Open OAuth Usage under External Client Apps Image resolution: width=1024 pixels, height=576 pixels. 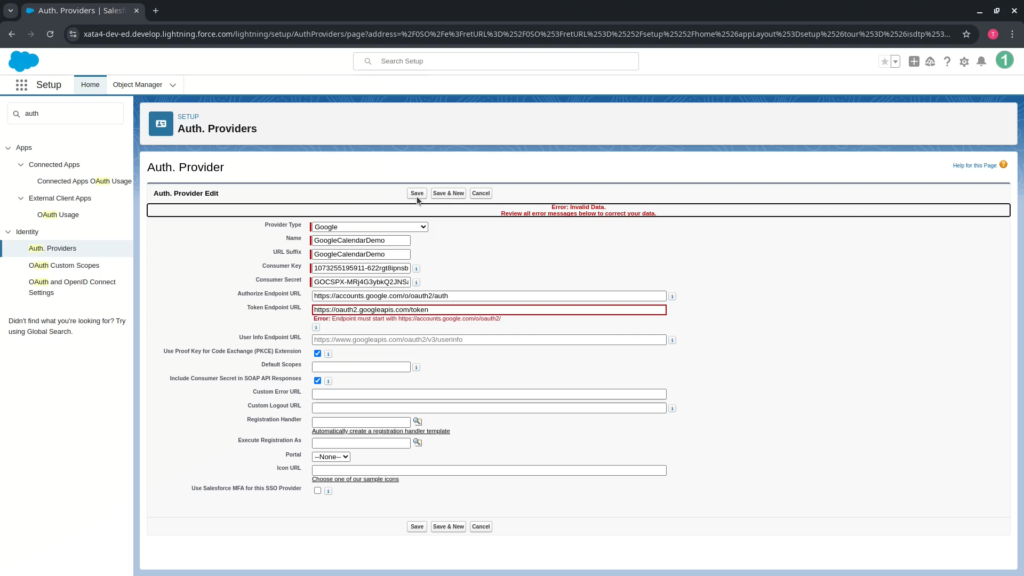(58, 215)
